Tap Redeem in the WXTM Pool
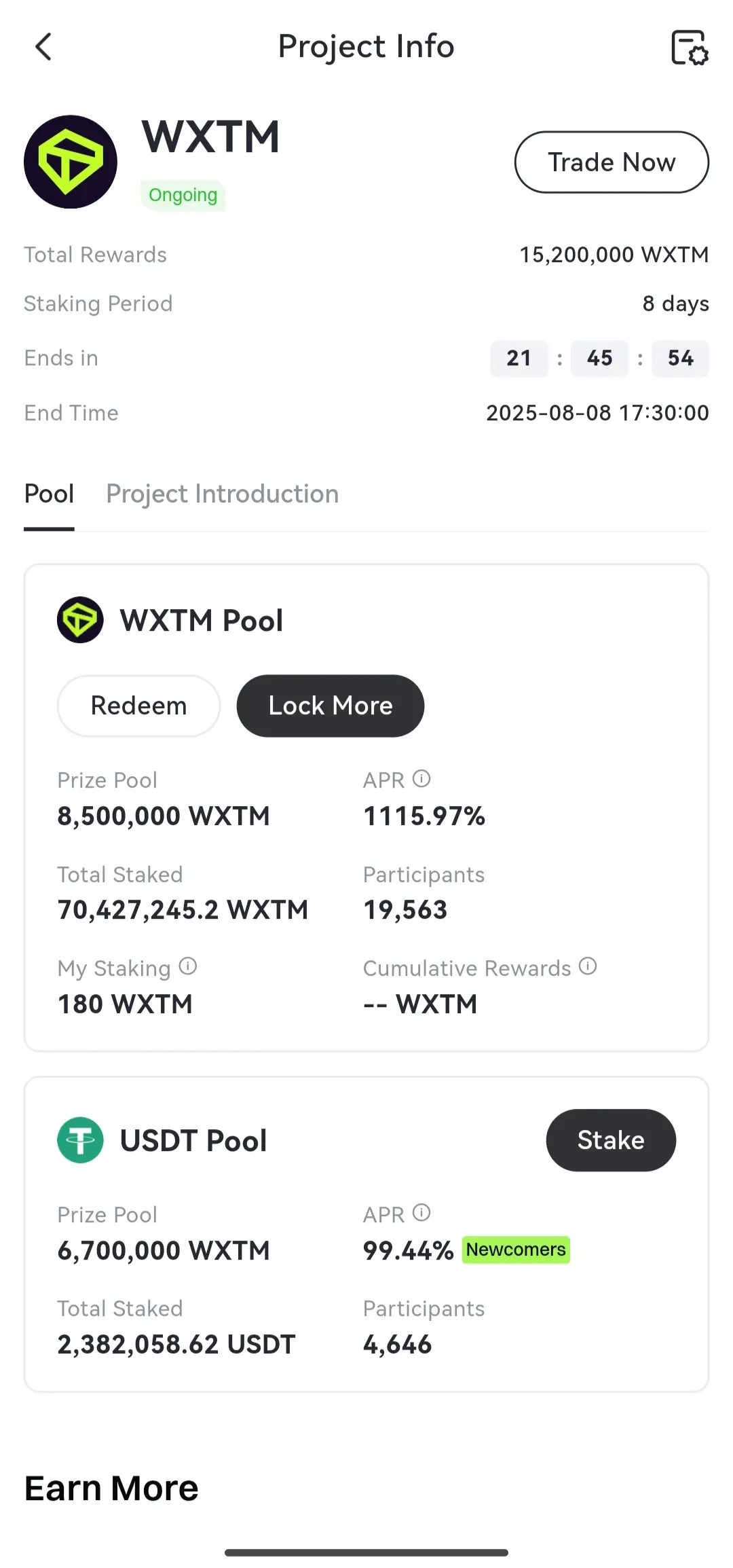 (138, 706)
